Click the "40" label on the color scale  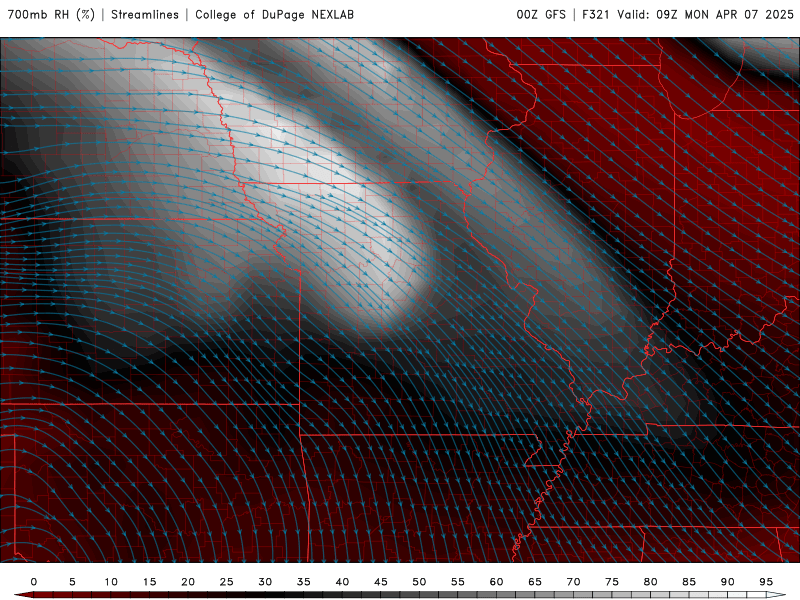click(342, 582)
